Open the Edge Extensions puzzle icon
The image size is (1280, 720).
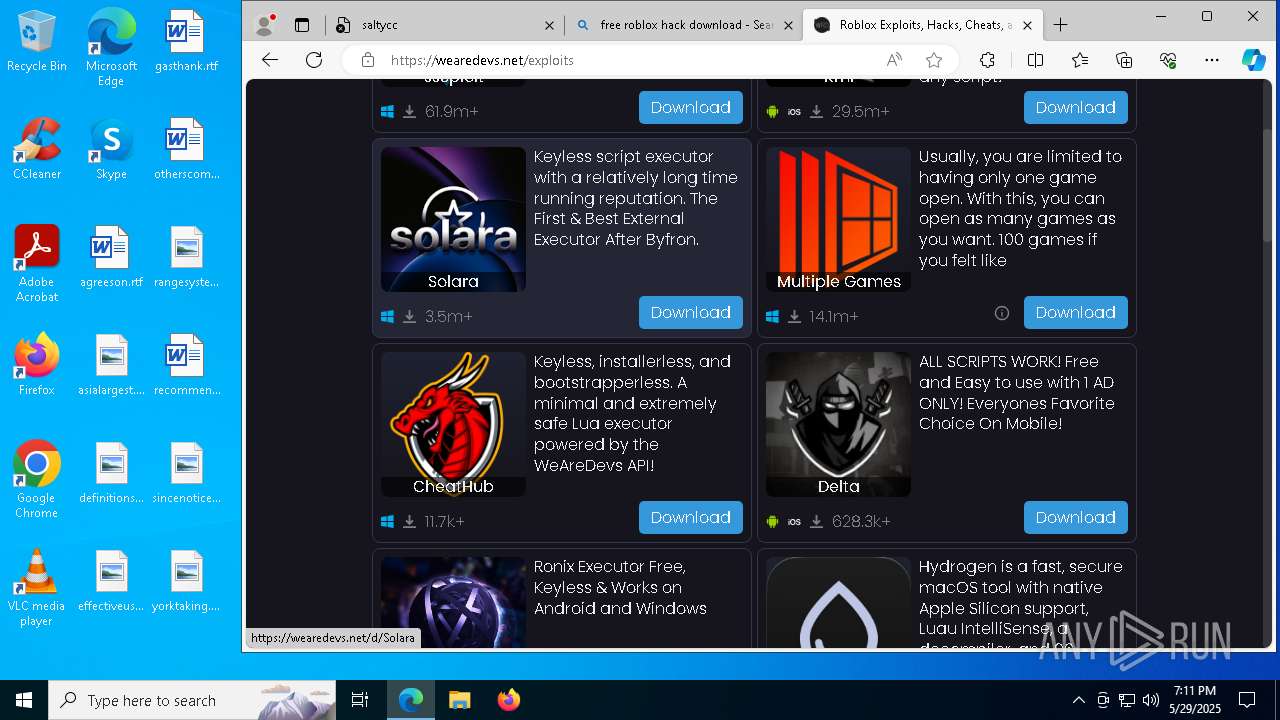[987, 60]
